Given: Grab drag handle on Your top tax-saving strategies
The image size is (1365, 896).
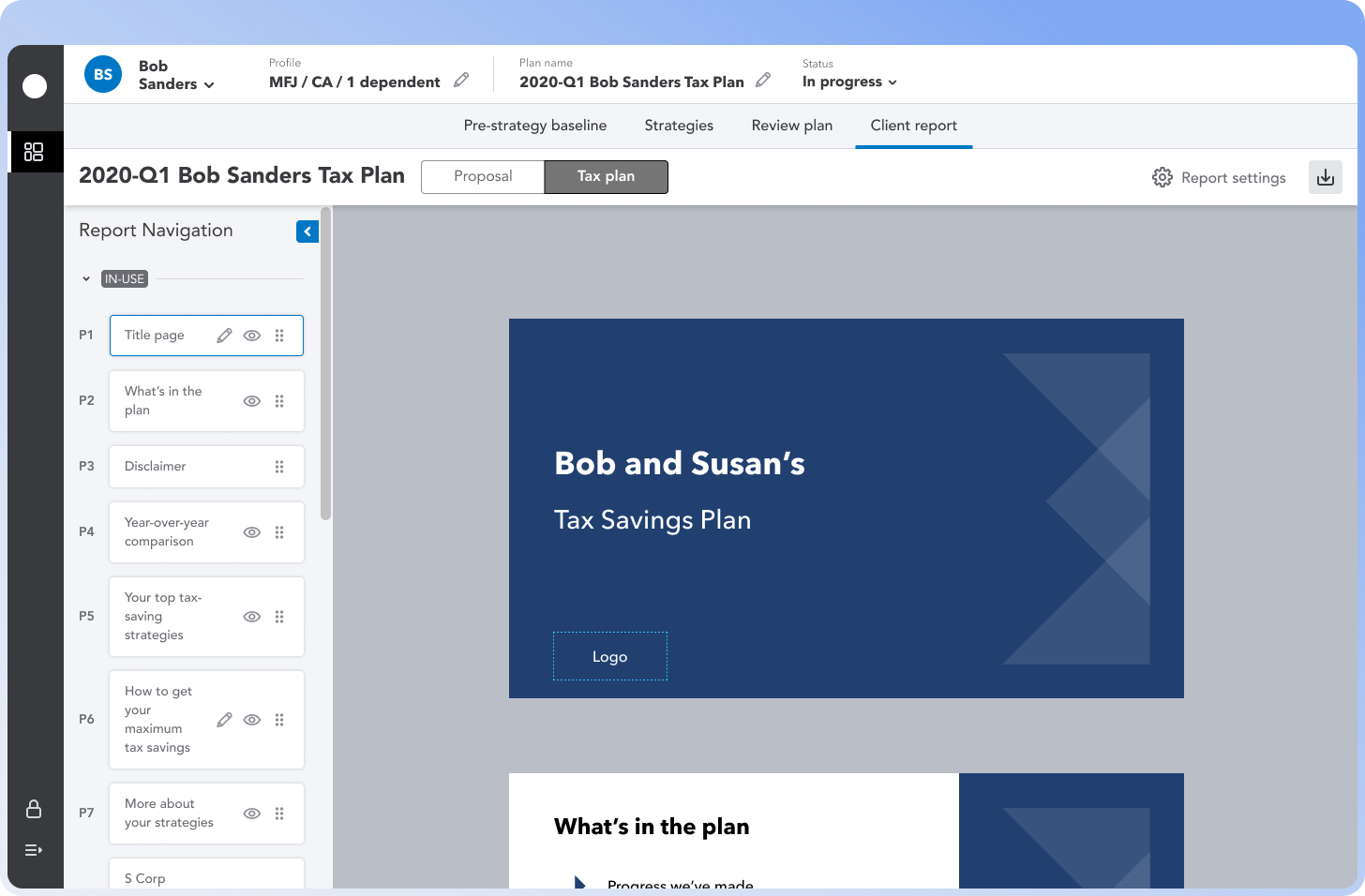Looking at the screenshot, I should (x=279, y=617).
